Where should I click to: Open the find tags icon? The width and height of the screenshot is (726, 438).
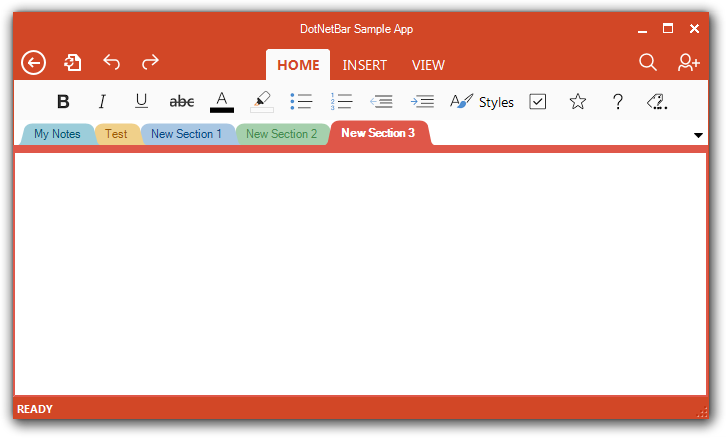(657, 101)
